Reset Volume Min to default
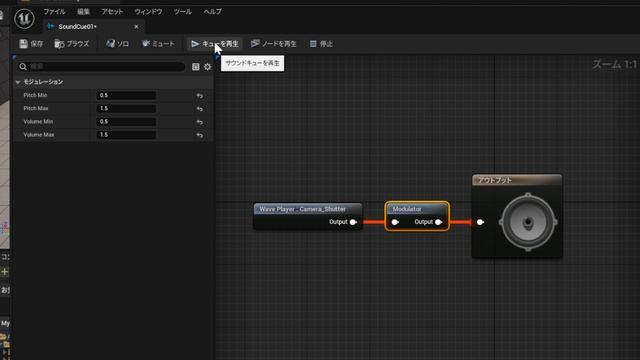The height and width of the screenshot is (360, 640). click(x=200, y=122)
